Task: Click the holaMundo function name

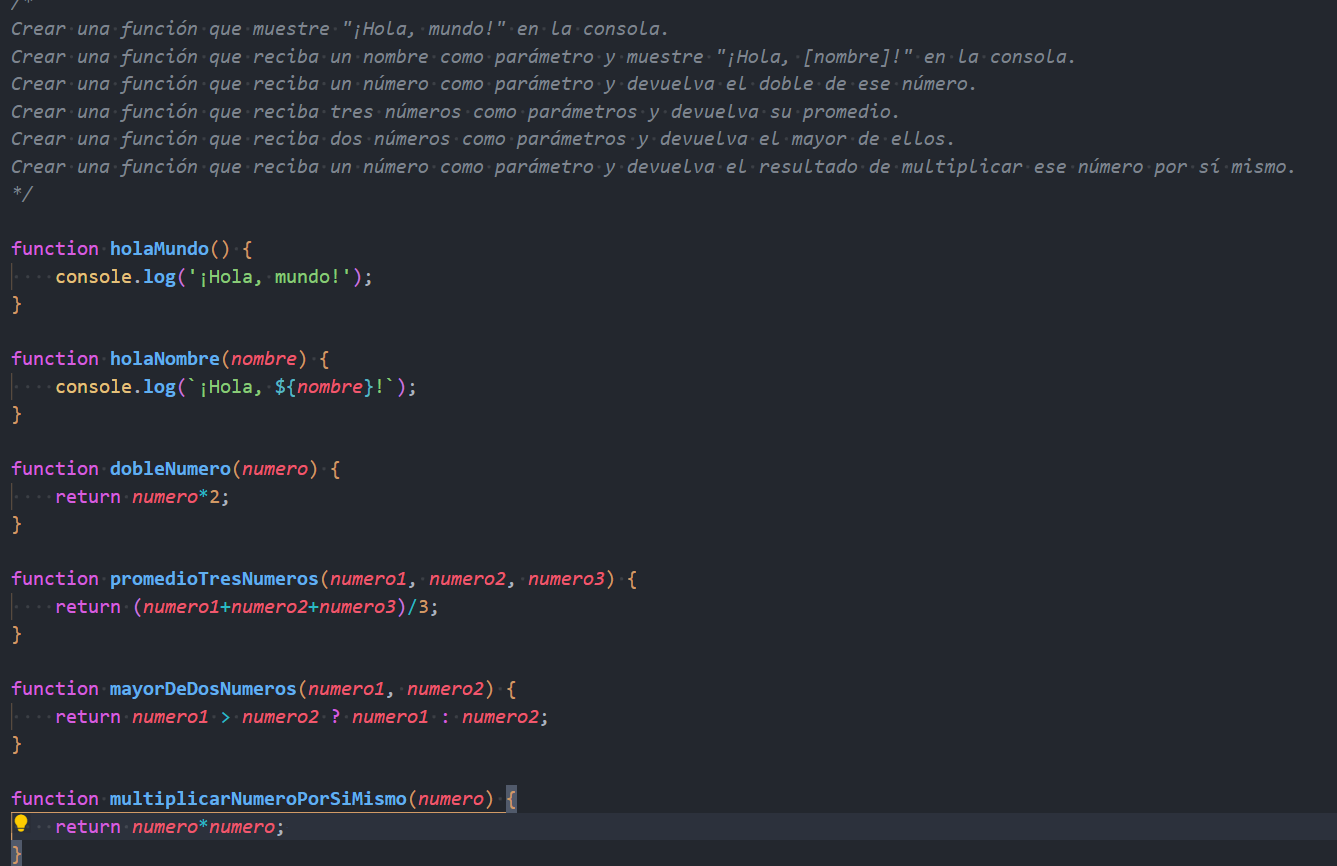Action: (160, 248)
